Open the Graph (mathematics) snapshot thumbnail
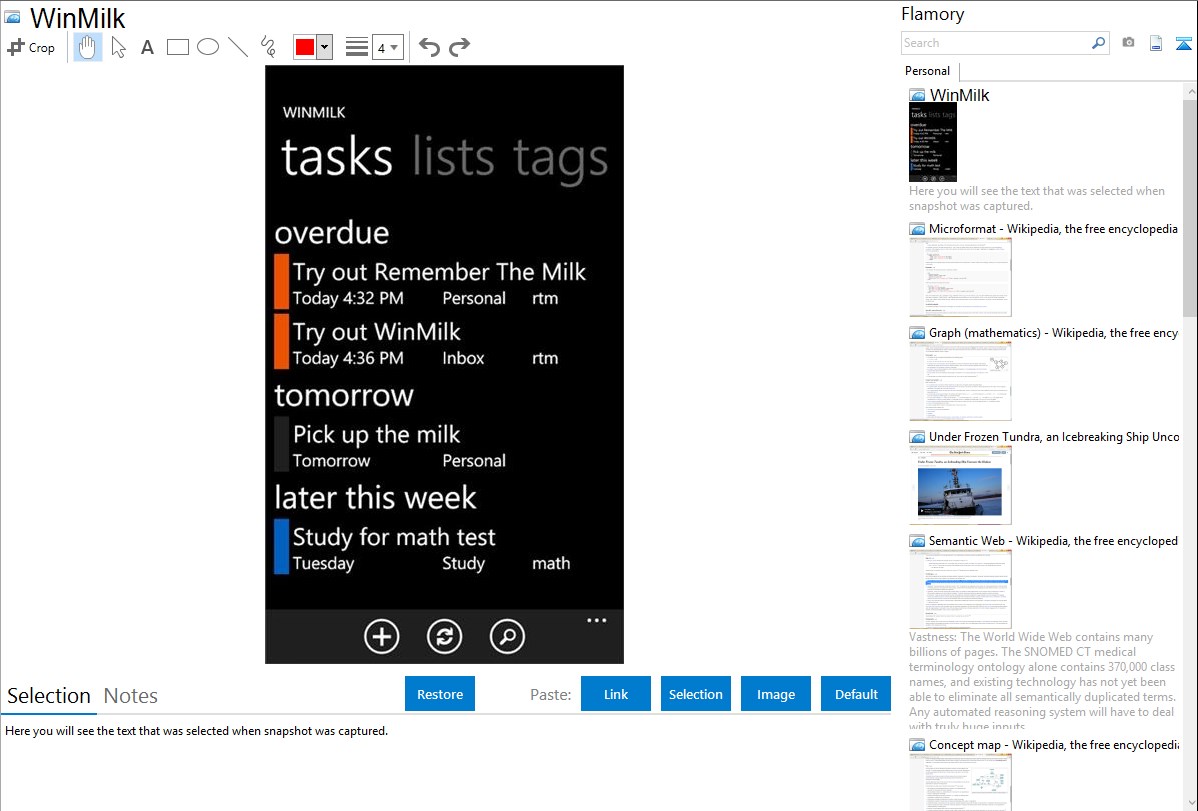This screenshot has width=1198, height=811. [x=960, y=381]
